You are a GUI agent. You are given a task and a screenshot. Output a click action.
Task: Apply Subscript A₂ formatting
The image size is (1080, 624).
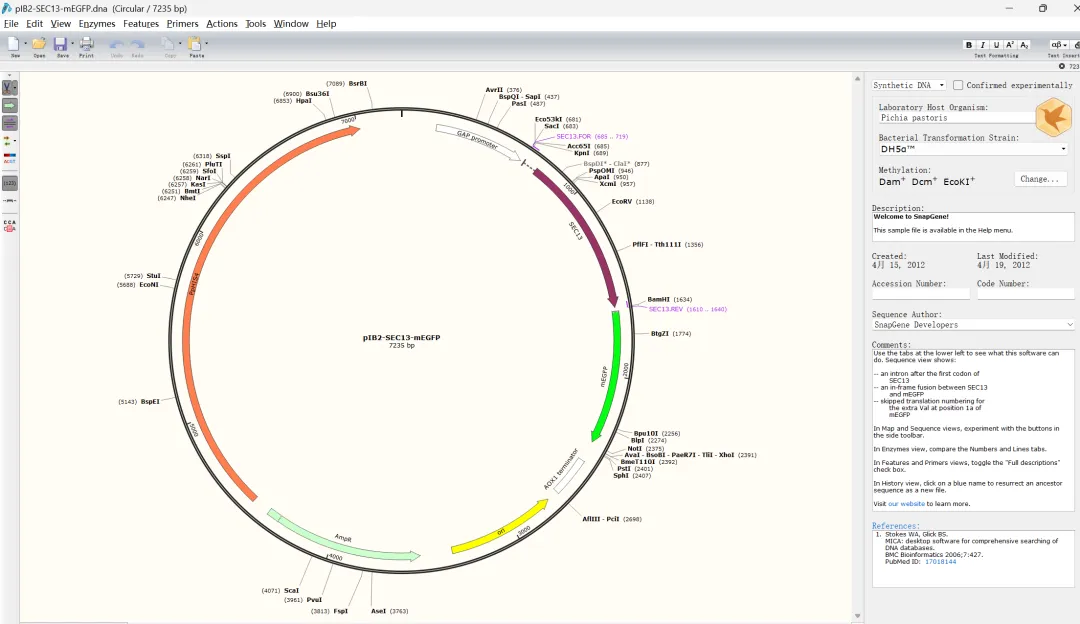click(1024, 45)
